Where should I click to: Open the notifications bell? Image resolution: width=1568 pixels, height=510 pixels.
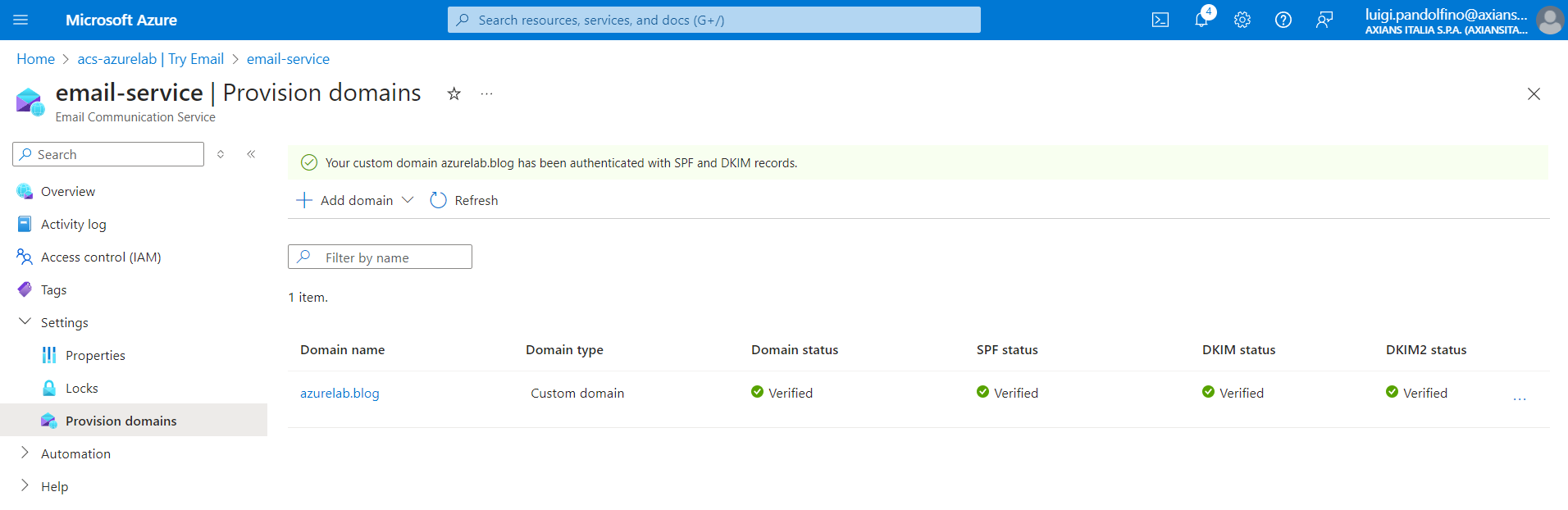[1201, 20]
